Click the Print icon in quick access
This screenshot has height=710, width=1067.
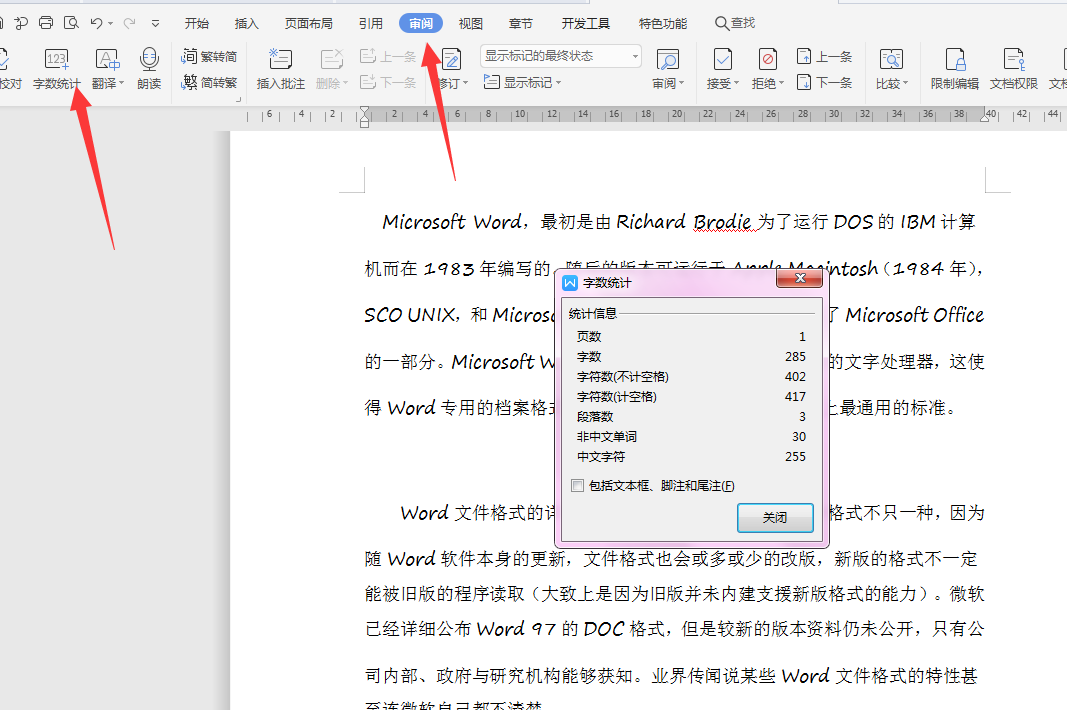click(46, 23)
